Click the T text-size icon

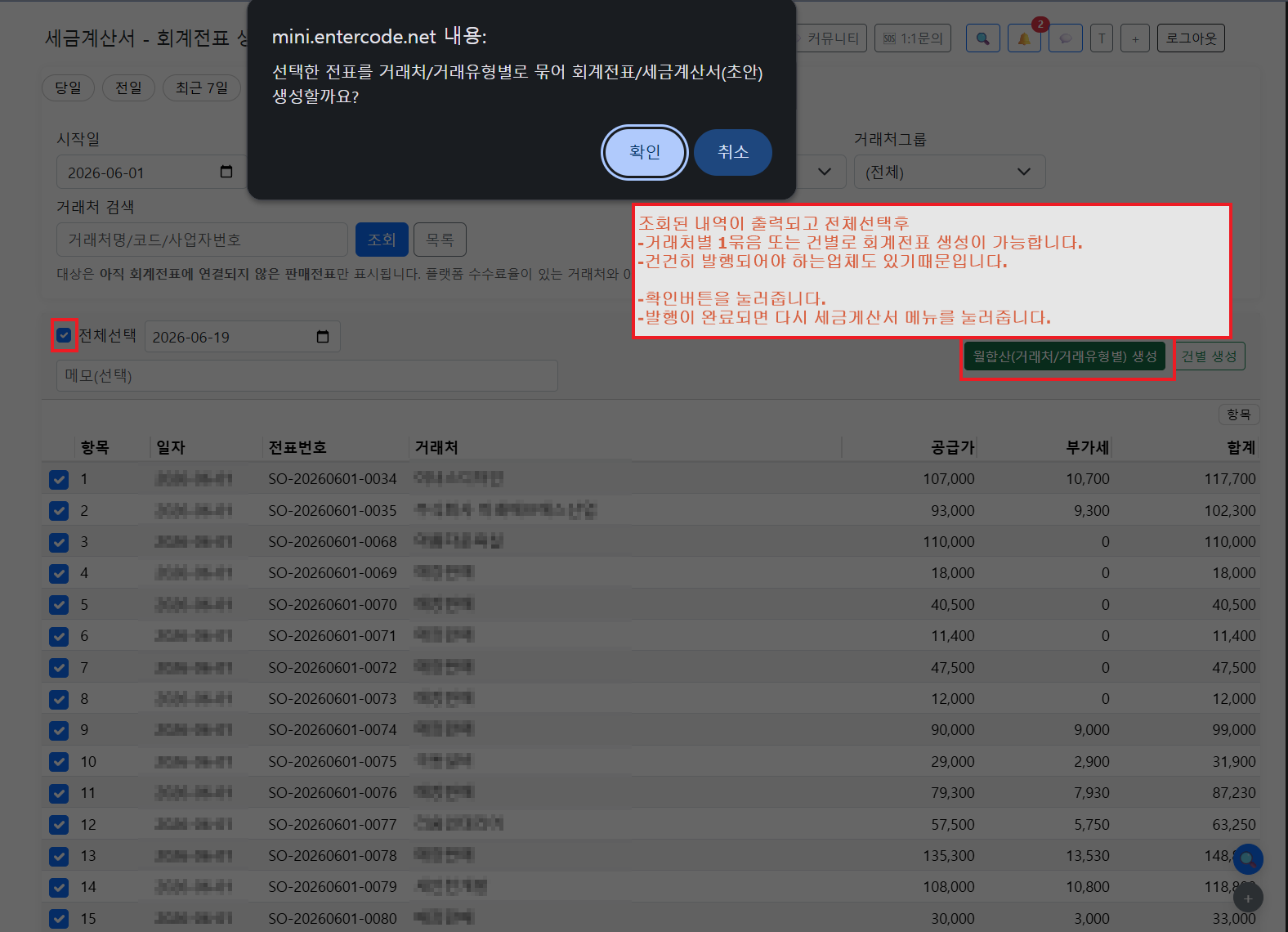click(x=1102, y=38)
